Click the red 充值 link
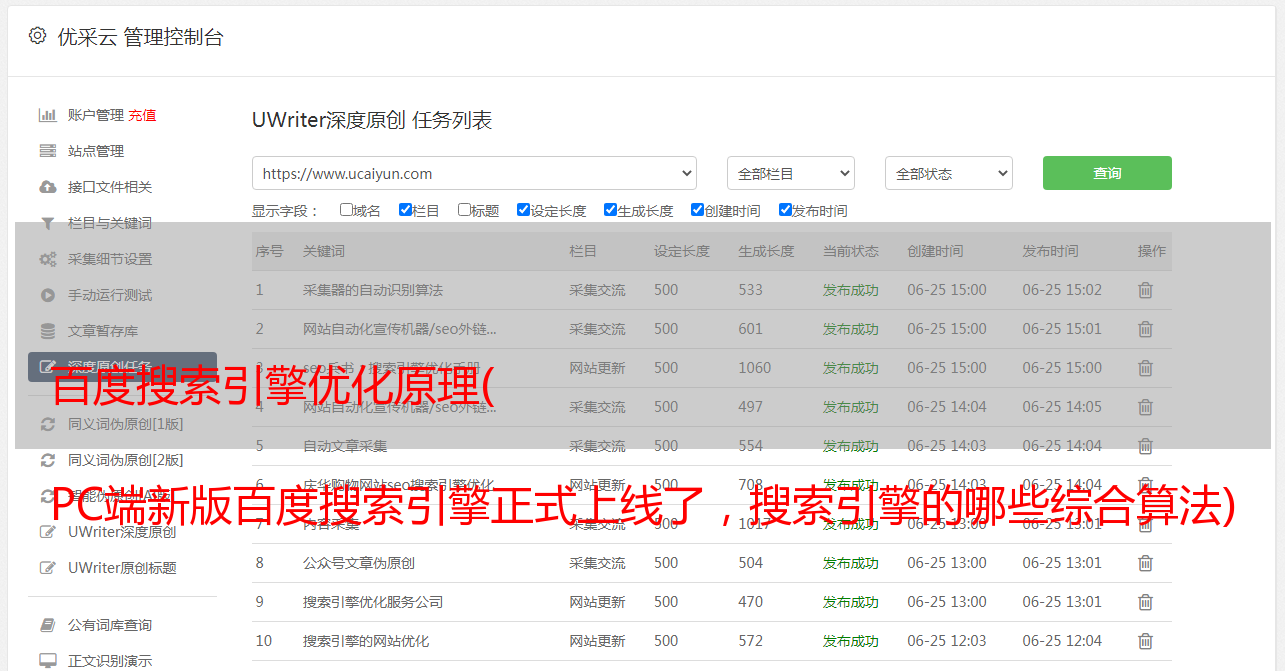1285x671 pixels. pyautogui.click(x=142, y=115)
